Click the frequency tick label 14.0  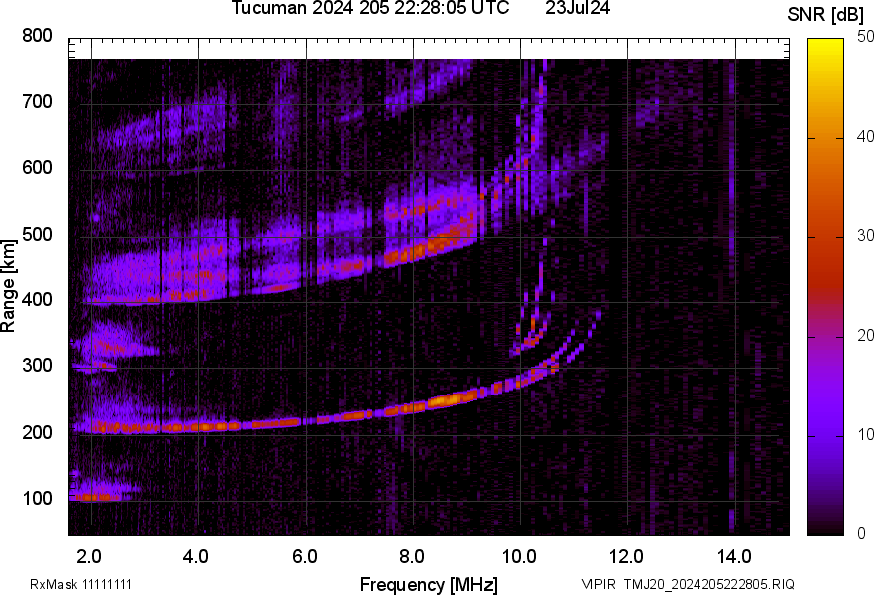pos(734,557)
